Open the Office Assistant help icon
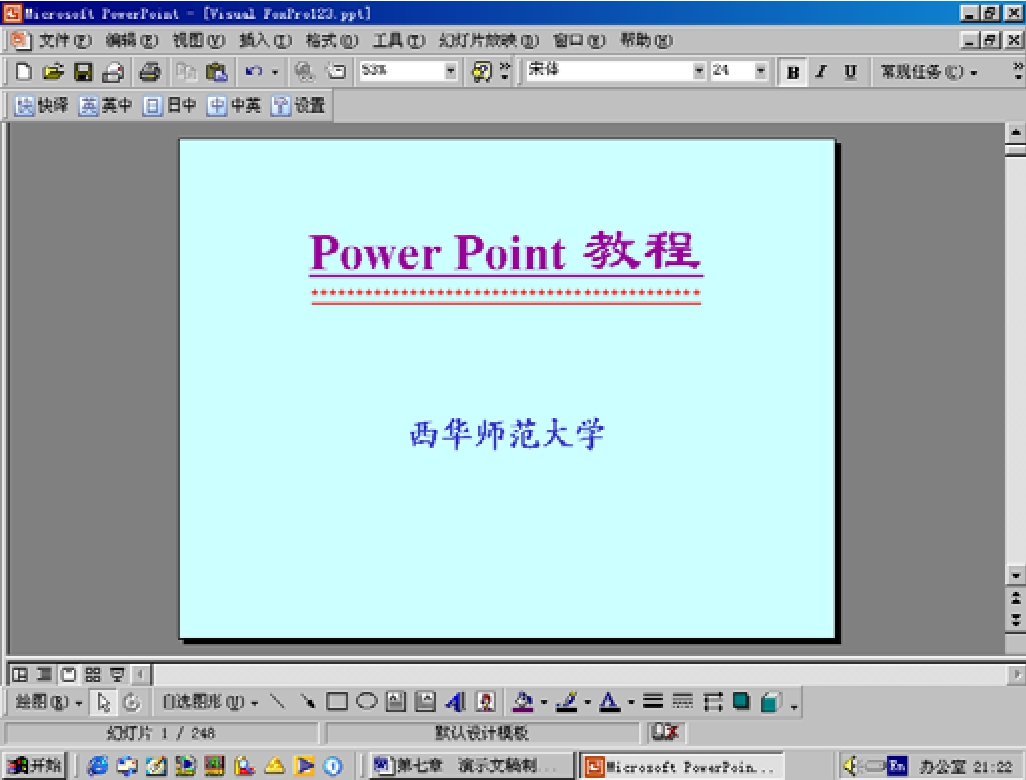Image resolution: width=1026 pixels, height=780 pixels. tap(482, 71)
